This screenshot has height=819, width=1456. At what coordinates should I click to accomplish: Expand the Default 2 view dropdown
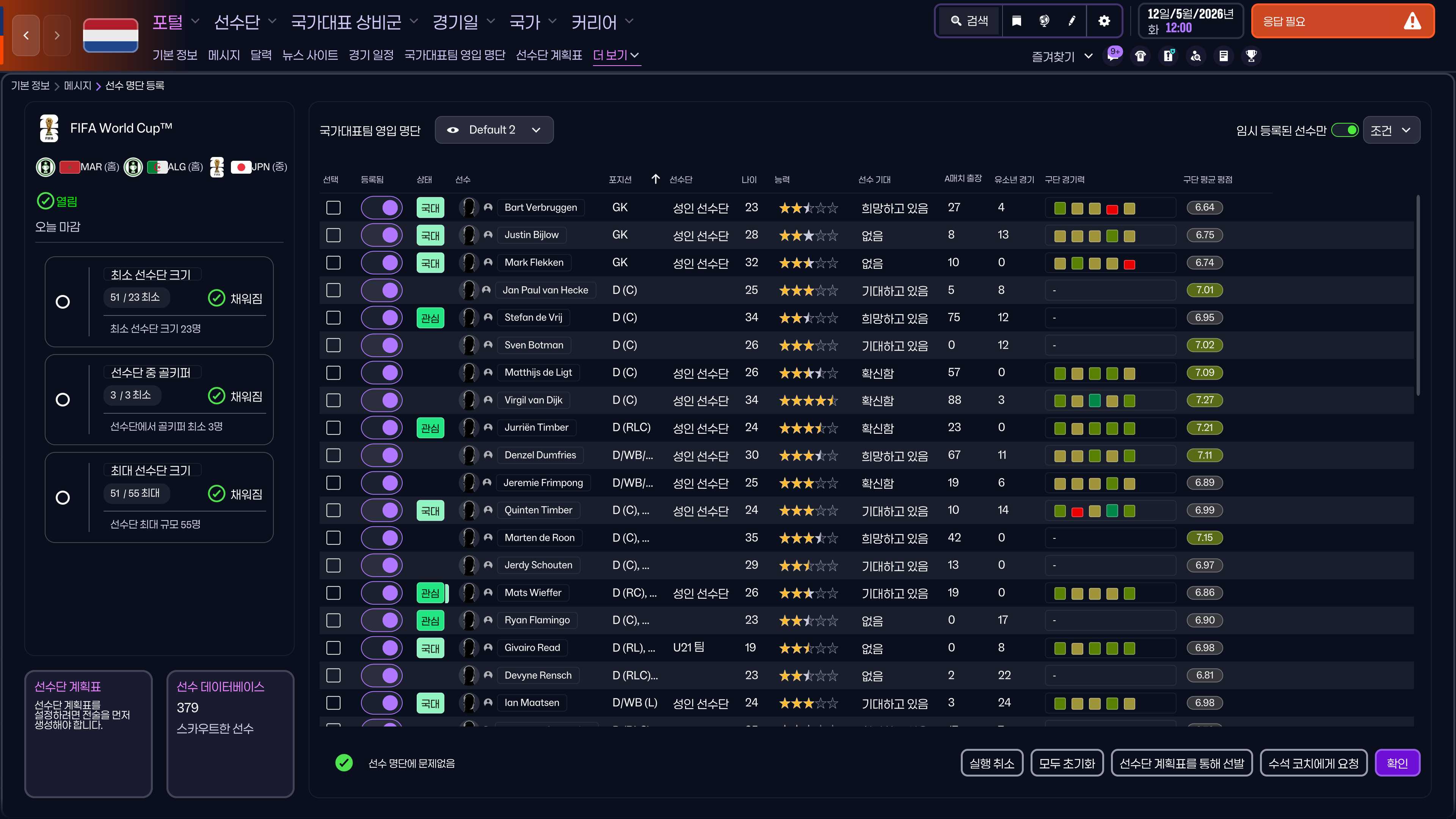pyautogui.click(x=494, y=130)
